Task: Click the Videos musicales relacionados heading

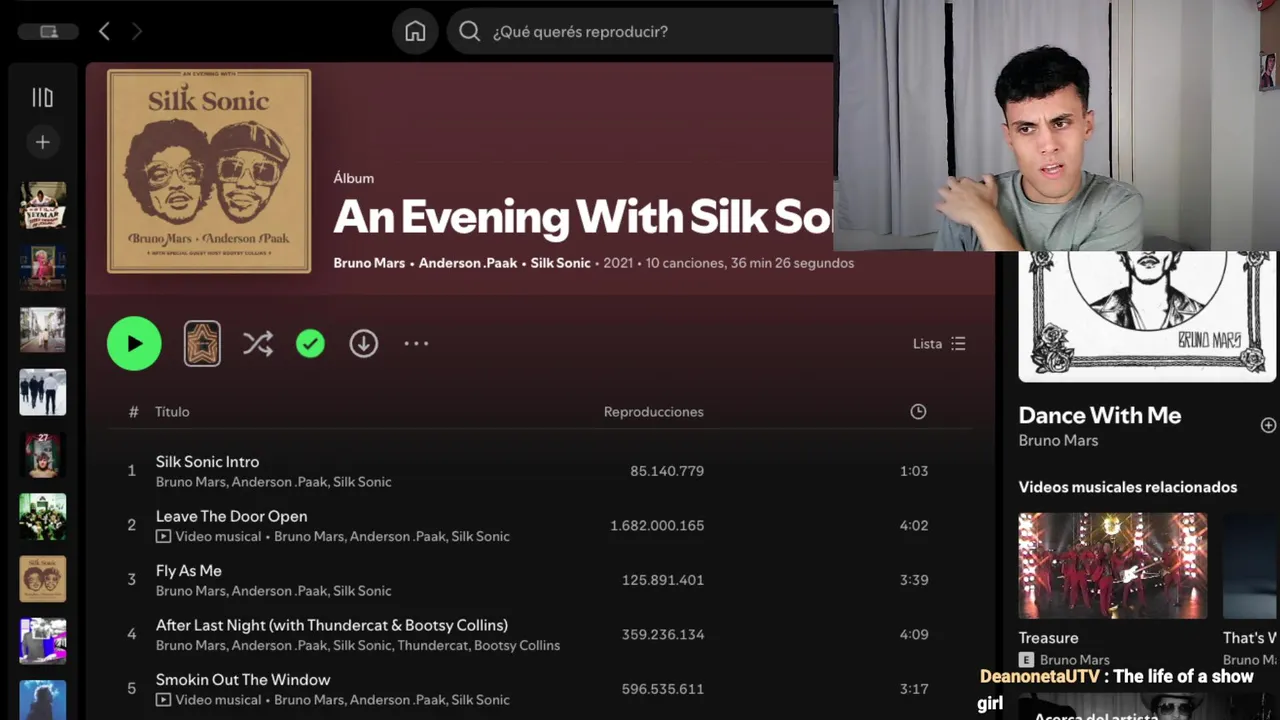Action: pos(1127,487)
